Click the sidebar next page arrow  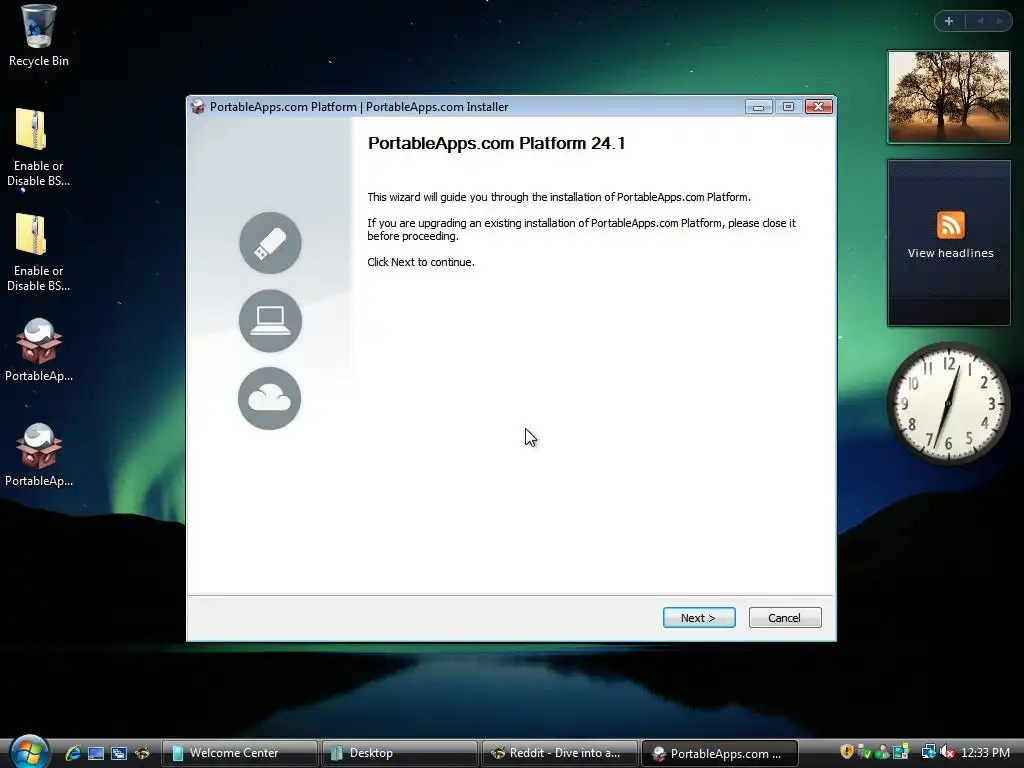[999, 21]
